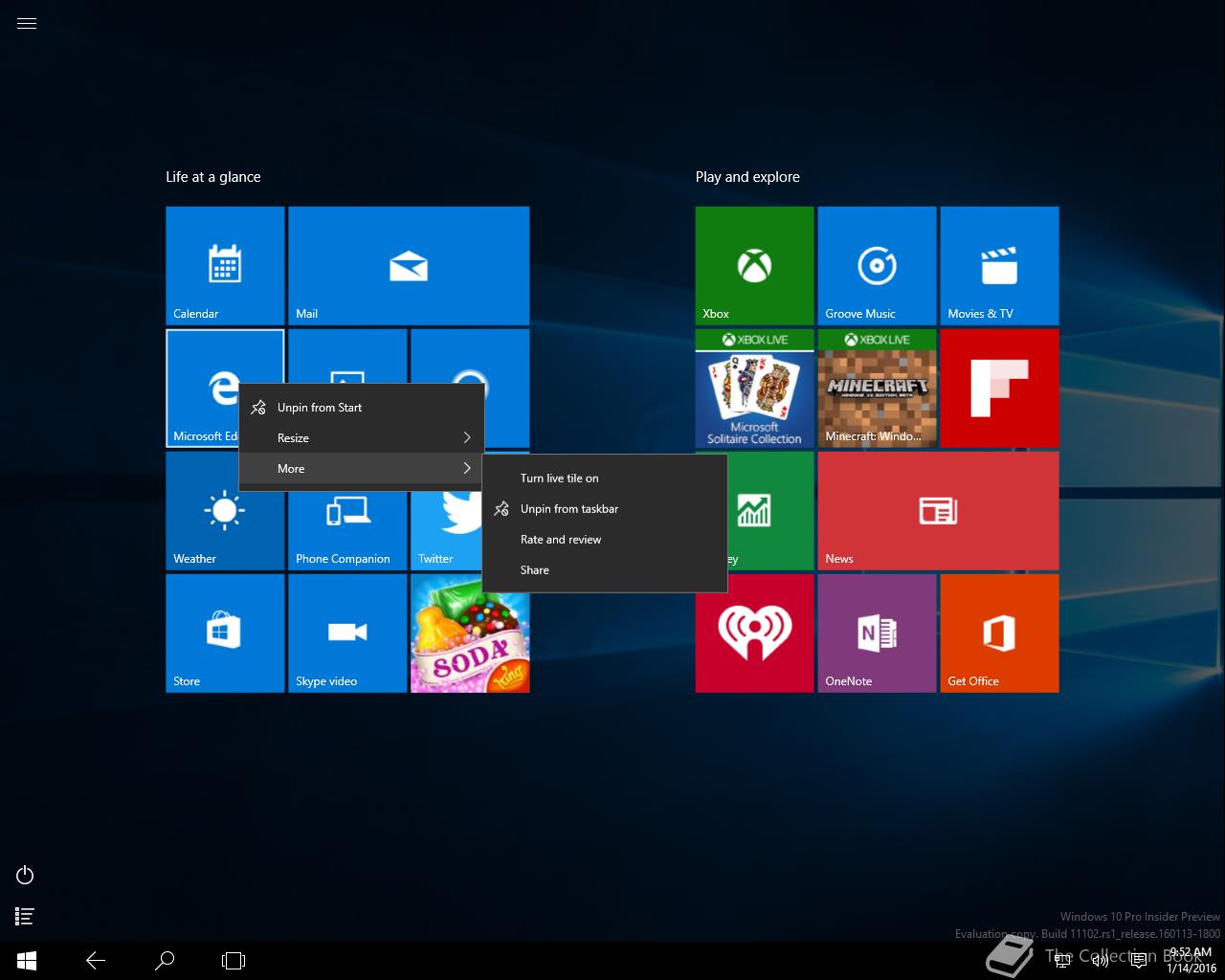Viewport: 1225px width, 980px height.
Task: Open the tile partly hidden under the Resize row
Action: pyautogui.click(x=347, y=356)
